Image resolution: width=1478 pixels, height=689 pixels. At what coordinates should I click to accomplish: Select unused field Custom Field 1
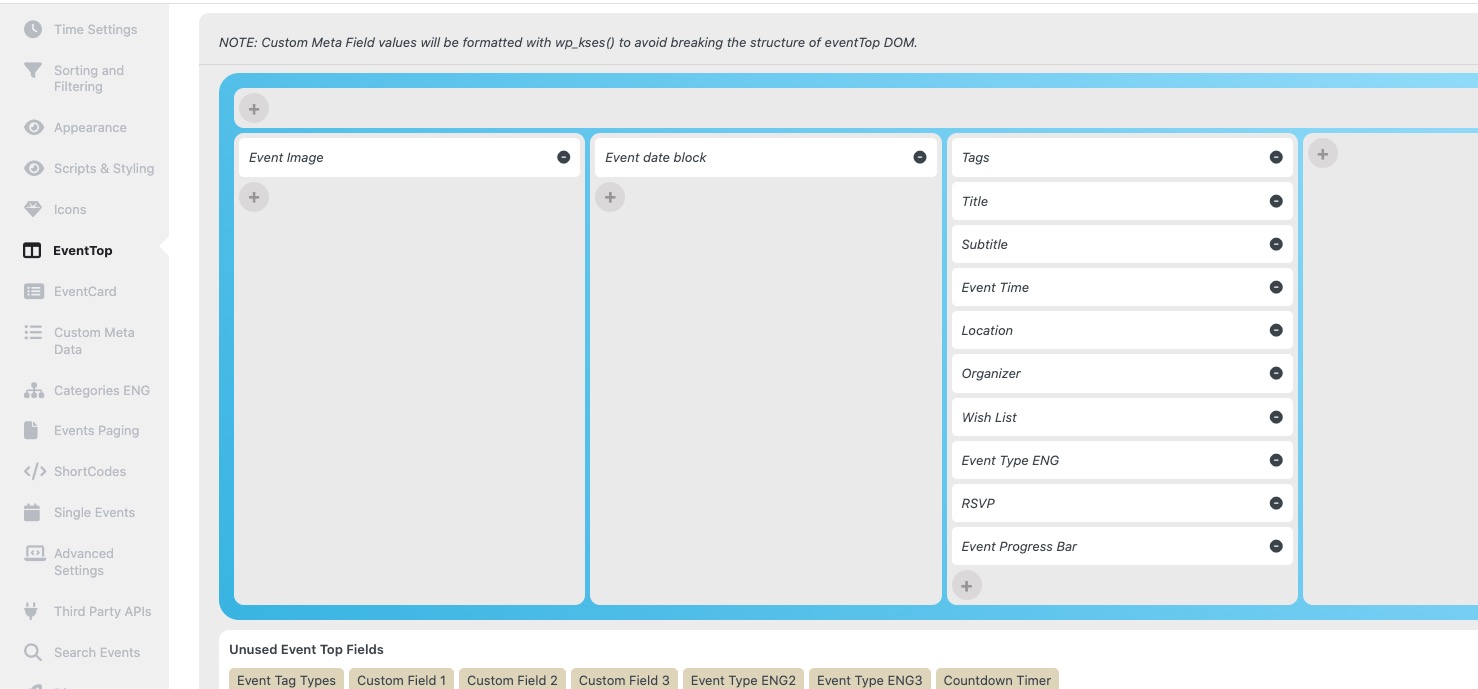point(402,680)
